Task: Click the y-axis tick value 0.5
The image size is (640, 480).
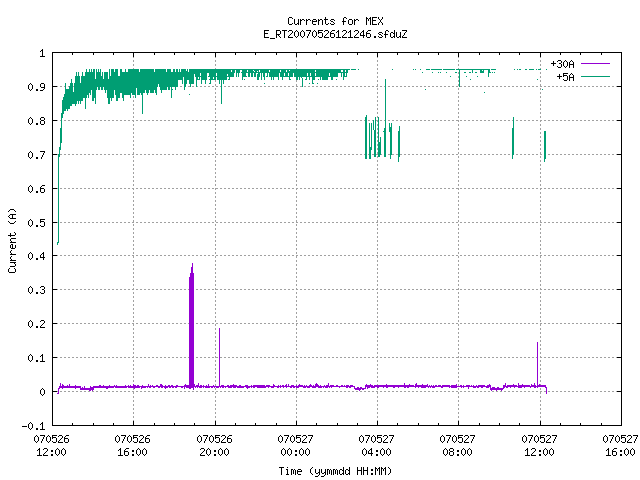Action: pyautogui.click(x=36, y=223)
